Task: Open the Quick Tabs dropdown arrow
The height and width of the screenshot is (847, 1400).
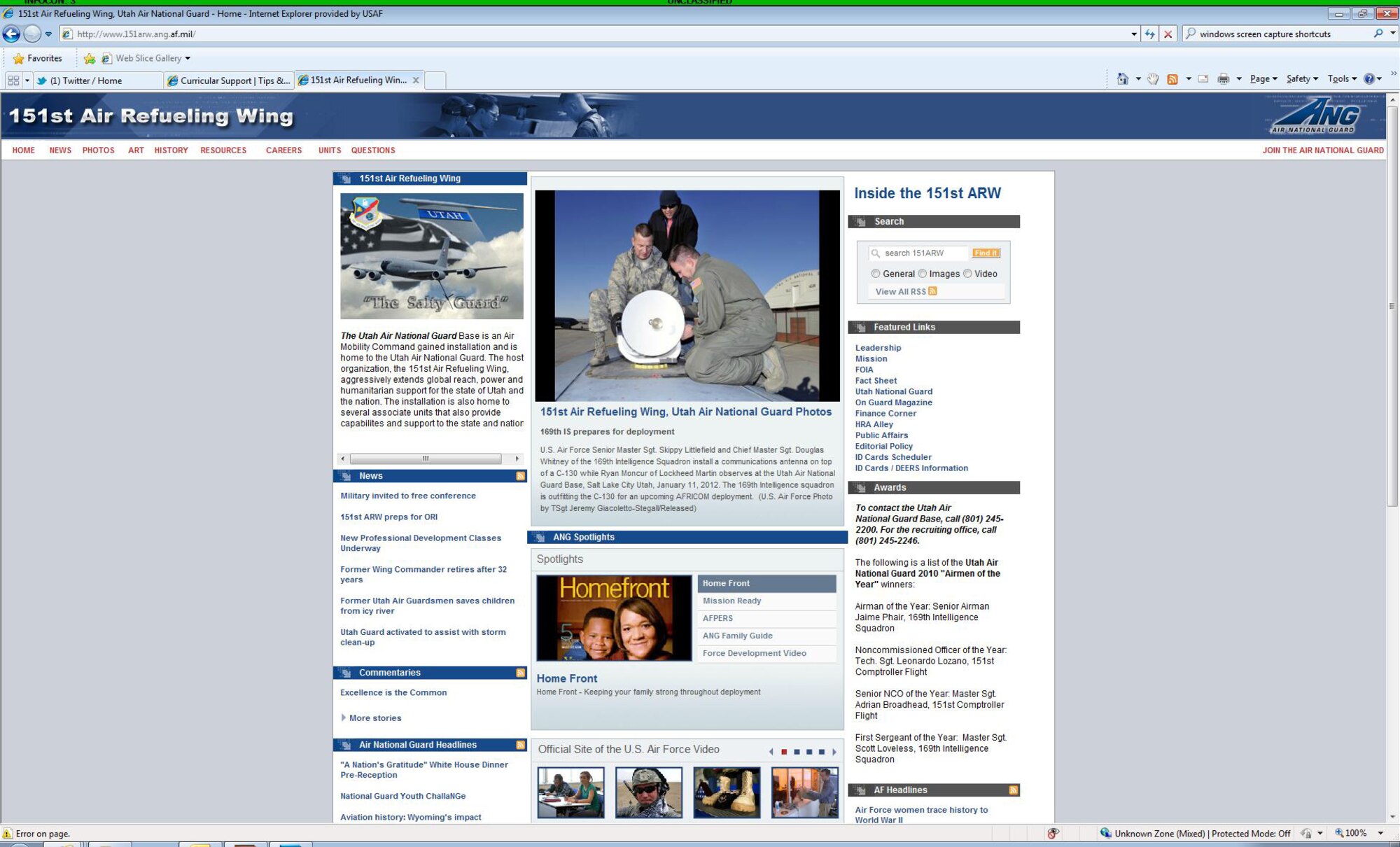Action: tap(27, 80)
